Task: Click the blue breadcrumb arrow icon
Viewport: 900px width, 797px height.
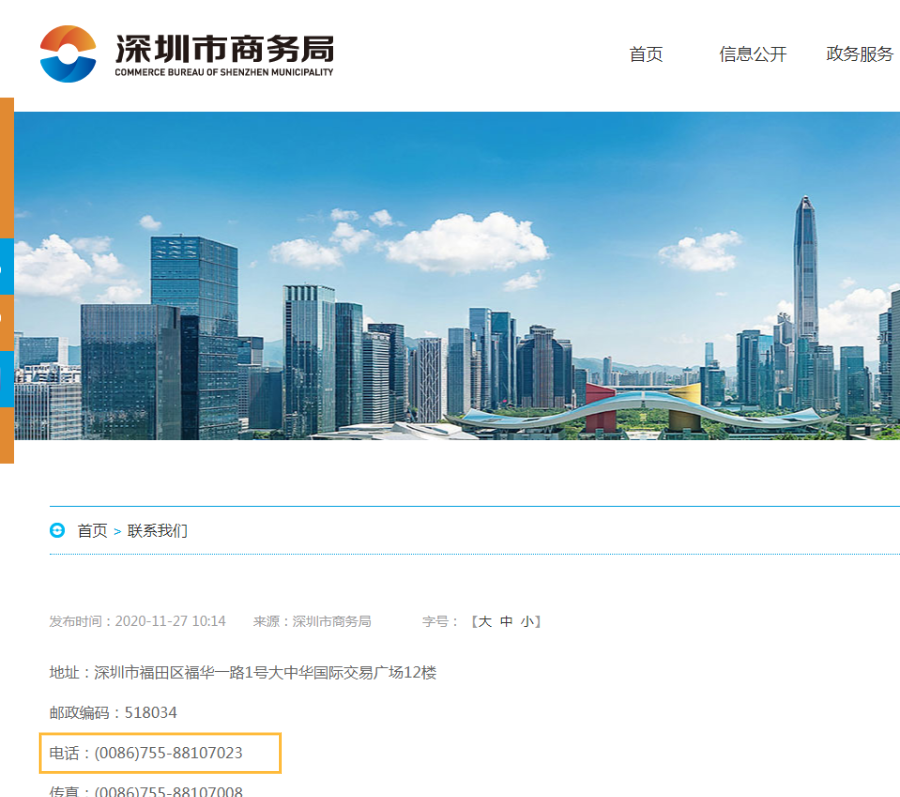Action: tap(55, 531)
